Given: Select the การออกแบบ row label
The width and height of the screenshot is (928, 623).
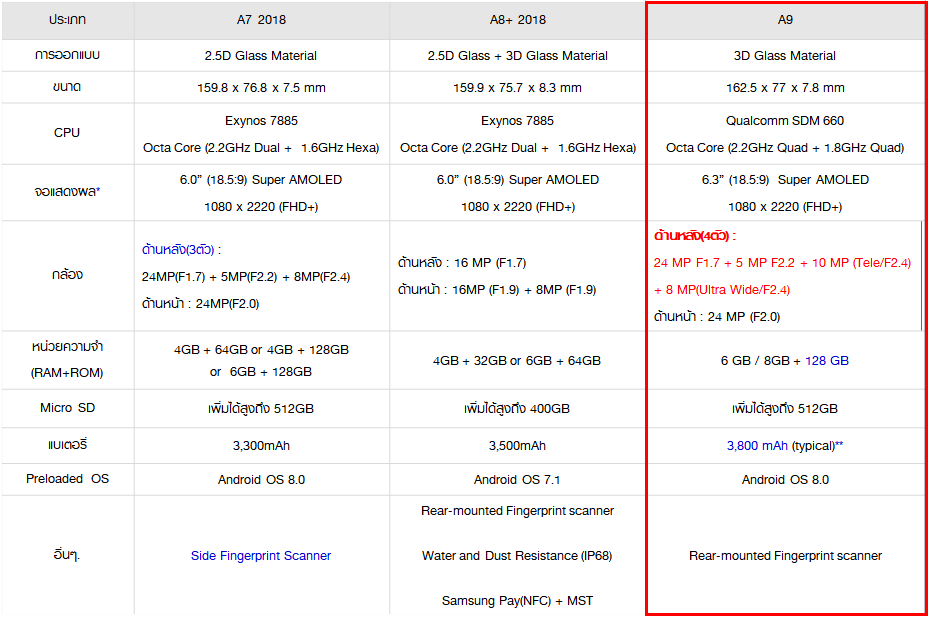Looking at the screenshot, I should pos(67,55).
